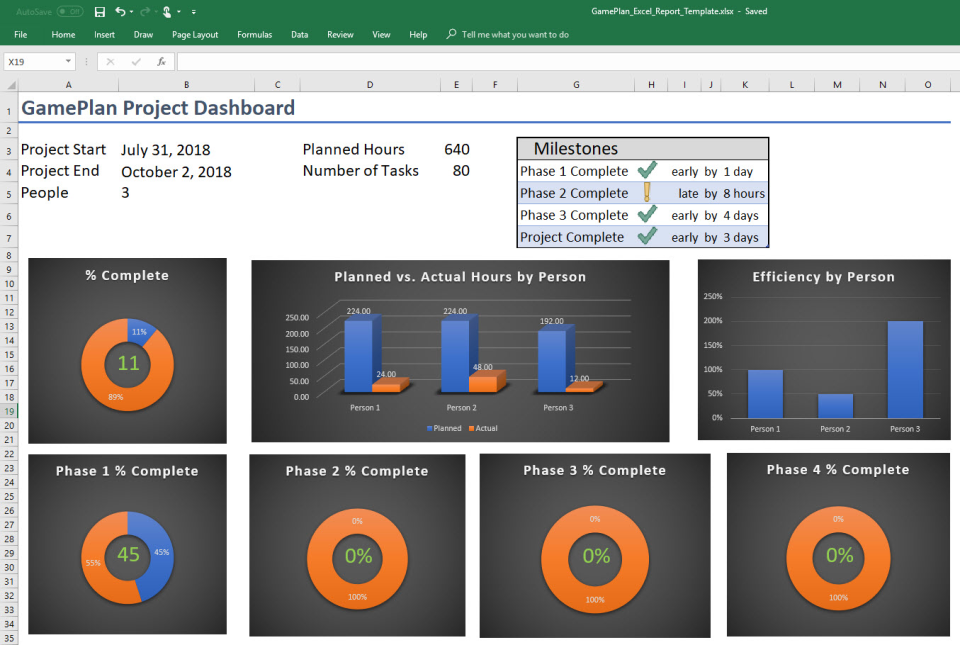Click the Insert Function fx icon
Viewport: 960px width, 645px height.
pos(161,61)
